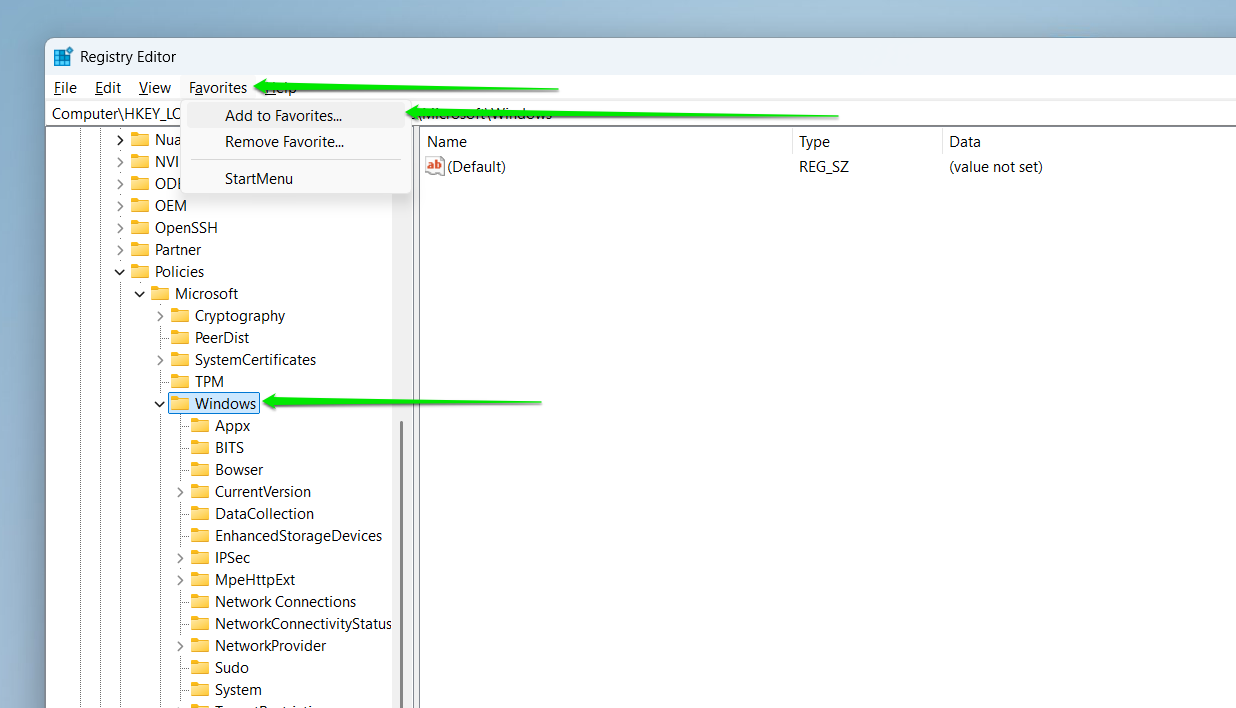1236x708 pixels.
Task: Select the IPSec key label
Action: click(x=233, y=558)
